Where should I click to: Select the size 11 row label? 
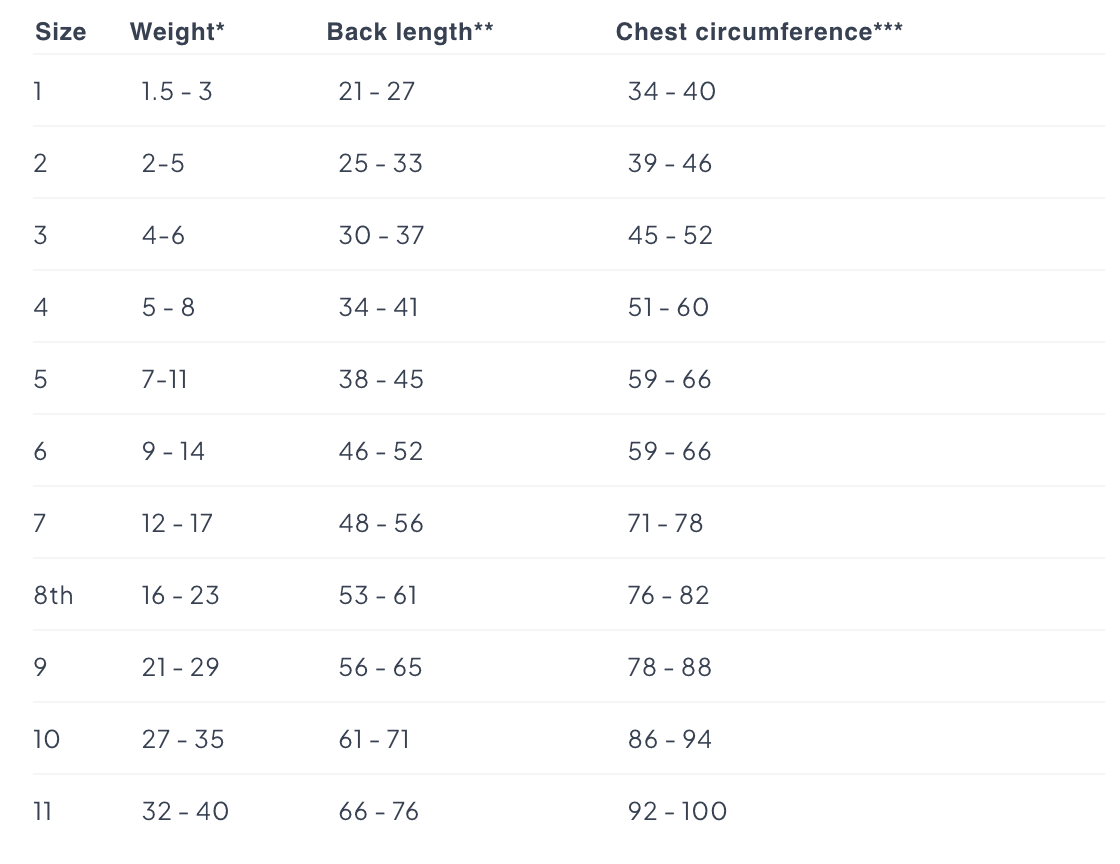[x=42, y=812]
